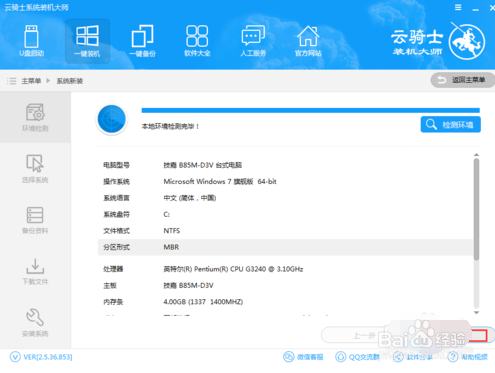Click the Pentium(R) CPU G3240 value

(x=233, y=269)
